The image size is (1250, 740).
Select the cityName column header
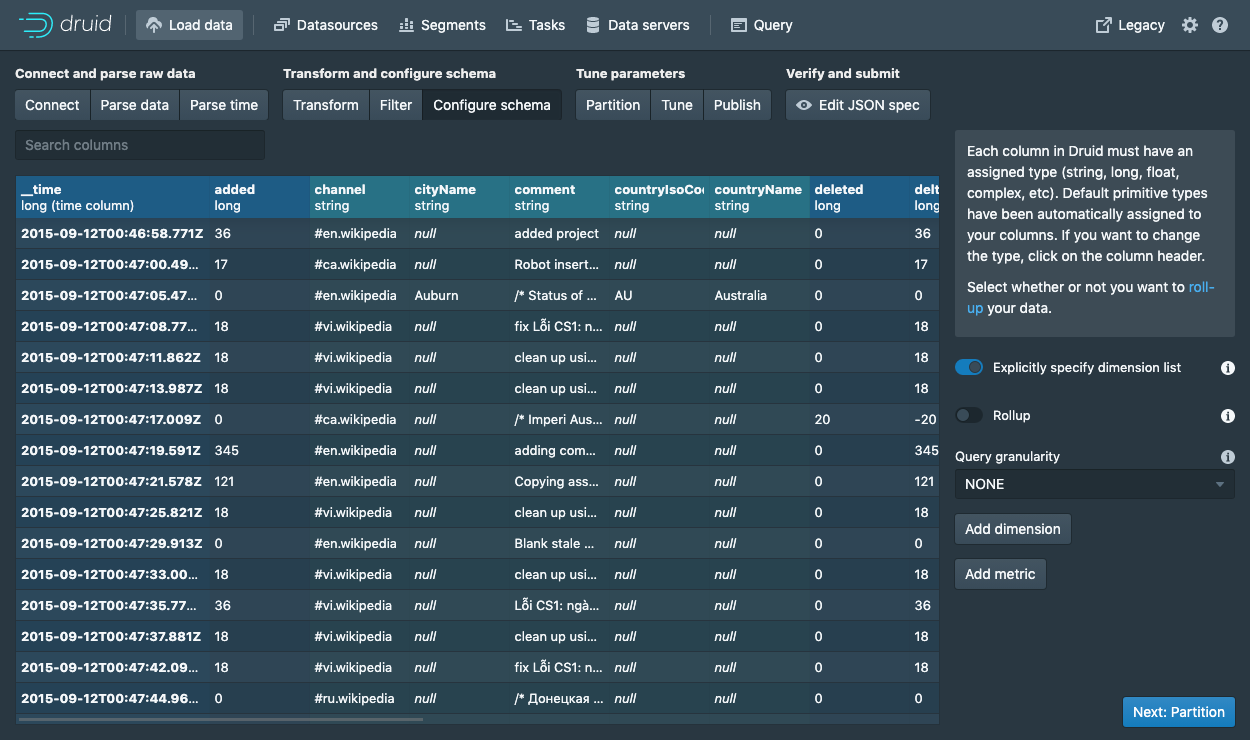[460, 197]
